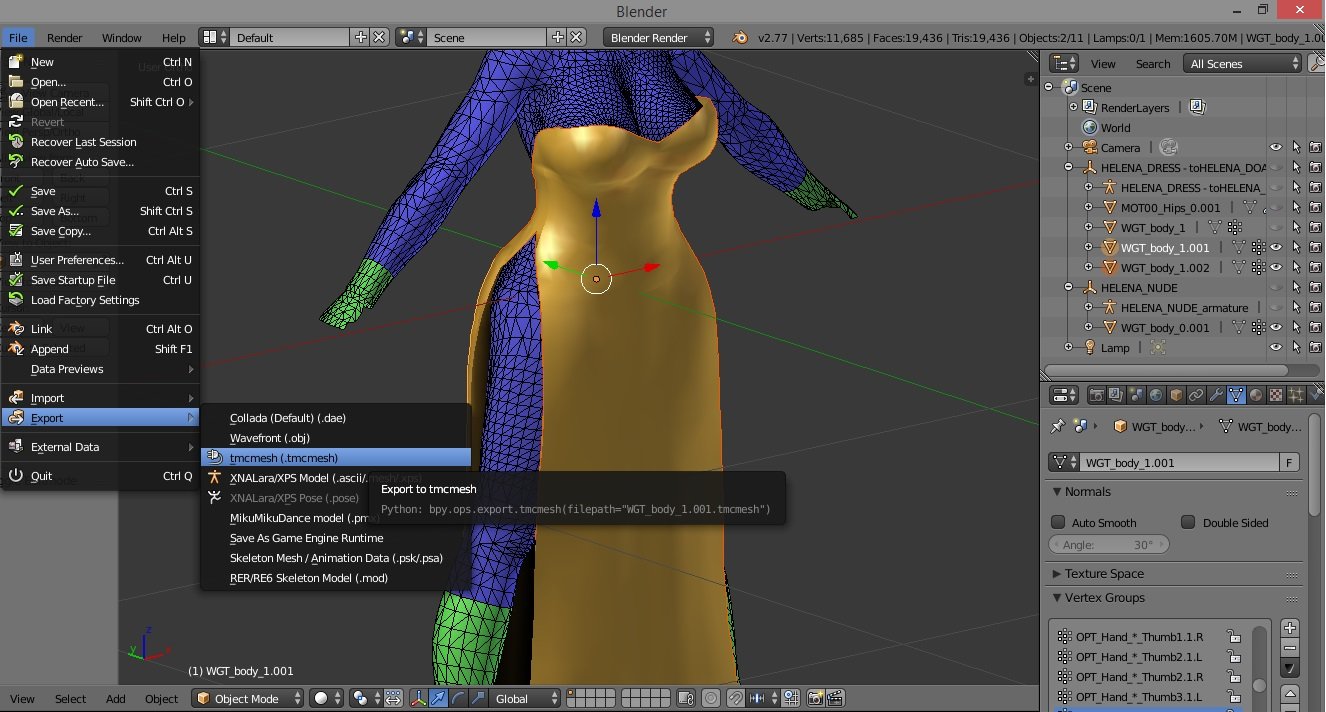Open the viewport shading sphere dropdown
1326x712 pixels.
(x=328, y=698)
